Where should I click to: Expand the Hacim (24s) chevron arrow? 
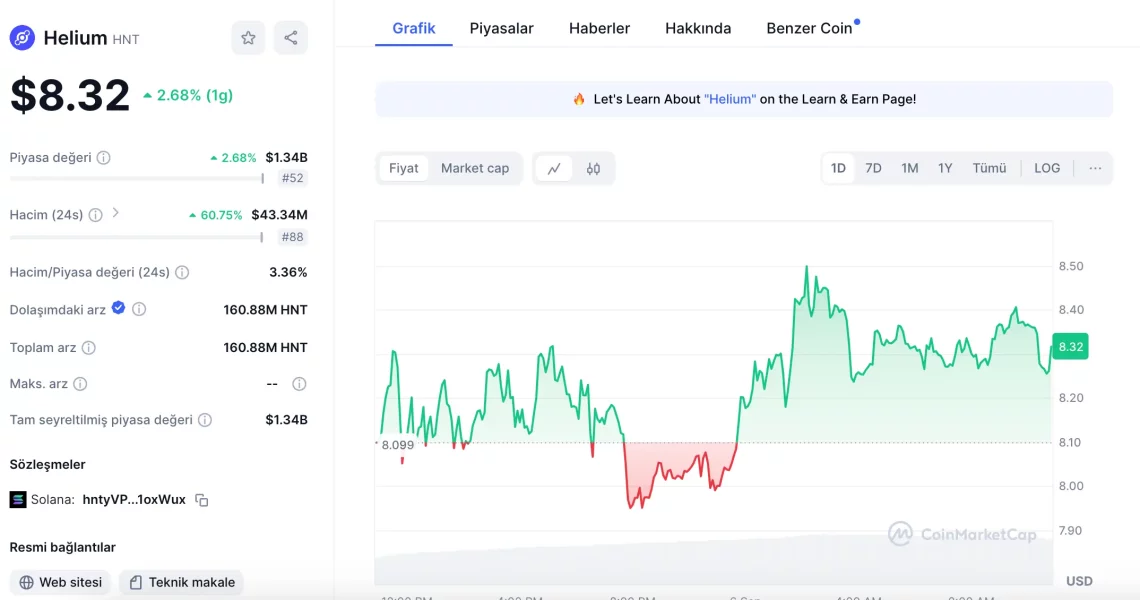point(116,213)
